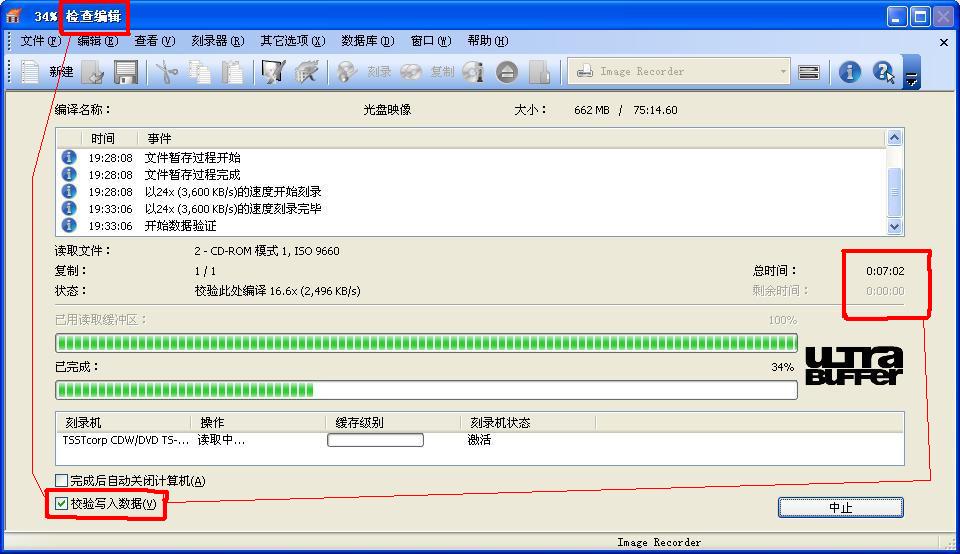Click the toolbar icon after Paste
The width and height of the screenshot is (960, 554).
click(273, 72)
